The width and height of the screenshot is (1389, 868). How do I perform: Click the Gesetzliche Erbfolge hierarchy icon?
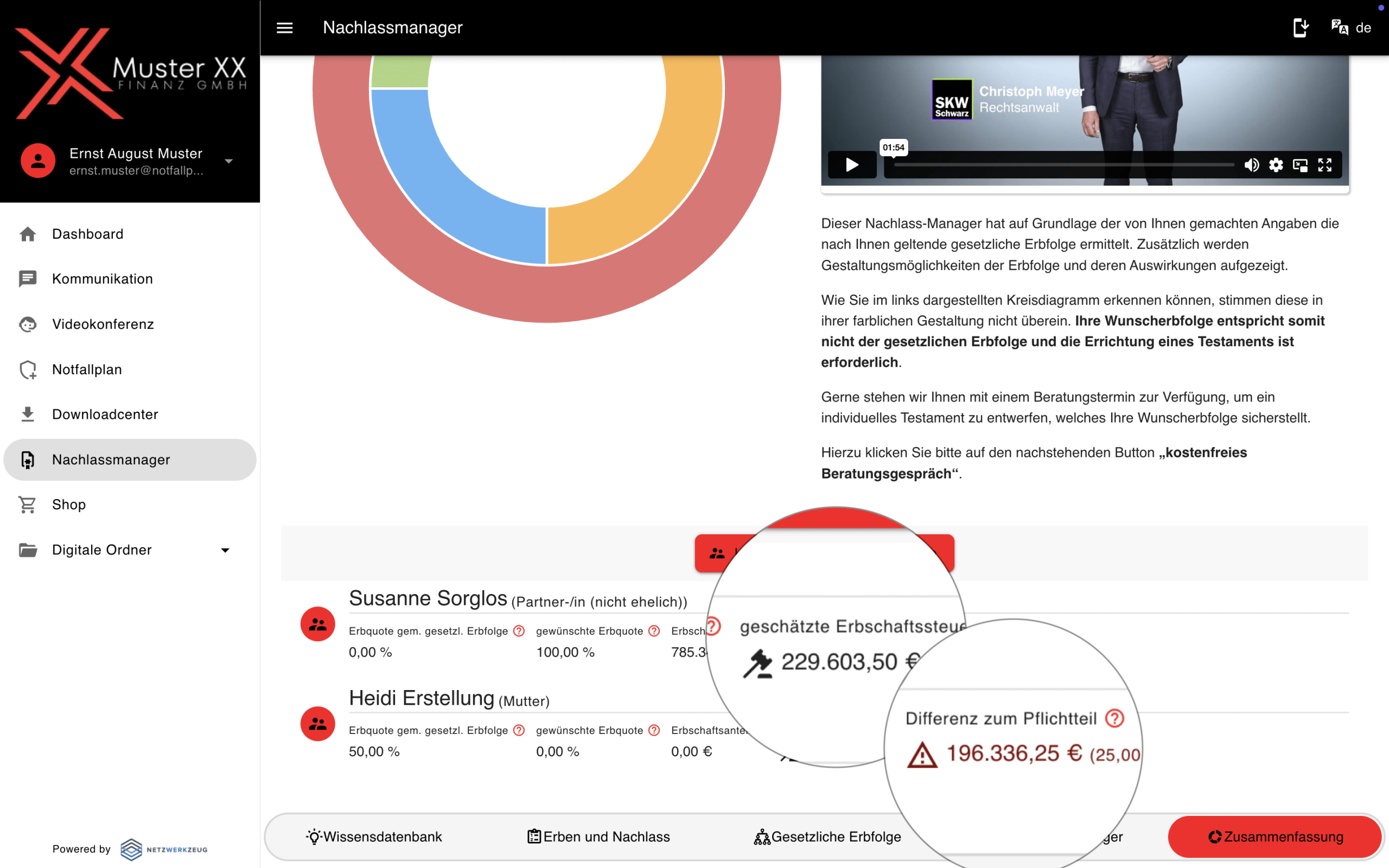tap(762, 837)
